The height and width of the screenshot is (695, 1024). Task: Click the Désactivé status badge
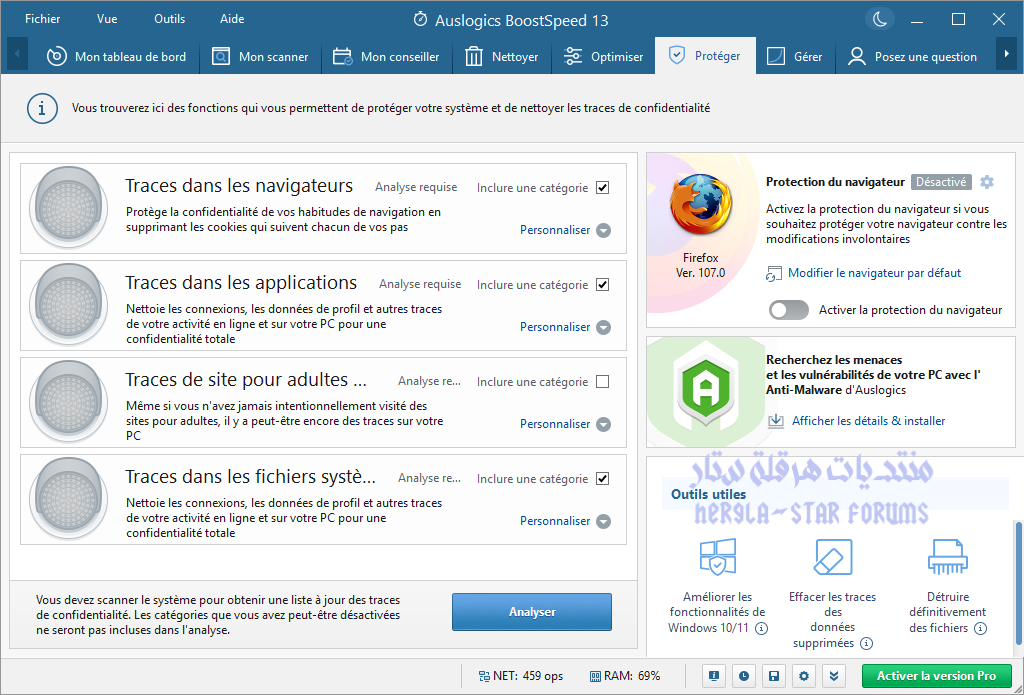point(941,182)
